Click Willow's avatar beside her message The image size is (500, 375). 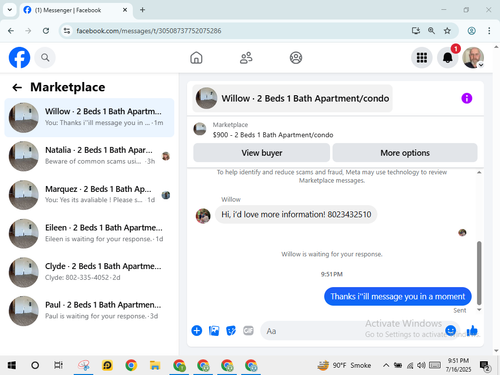tap(203, 216)
